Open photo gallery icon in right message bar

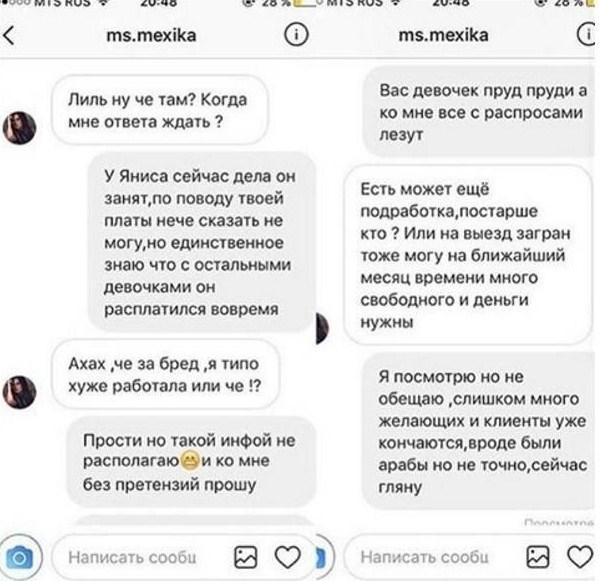[538, 557]
